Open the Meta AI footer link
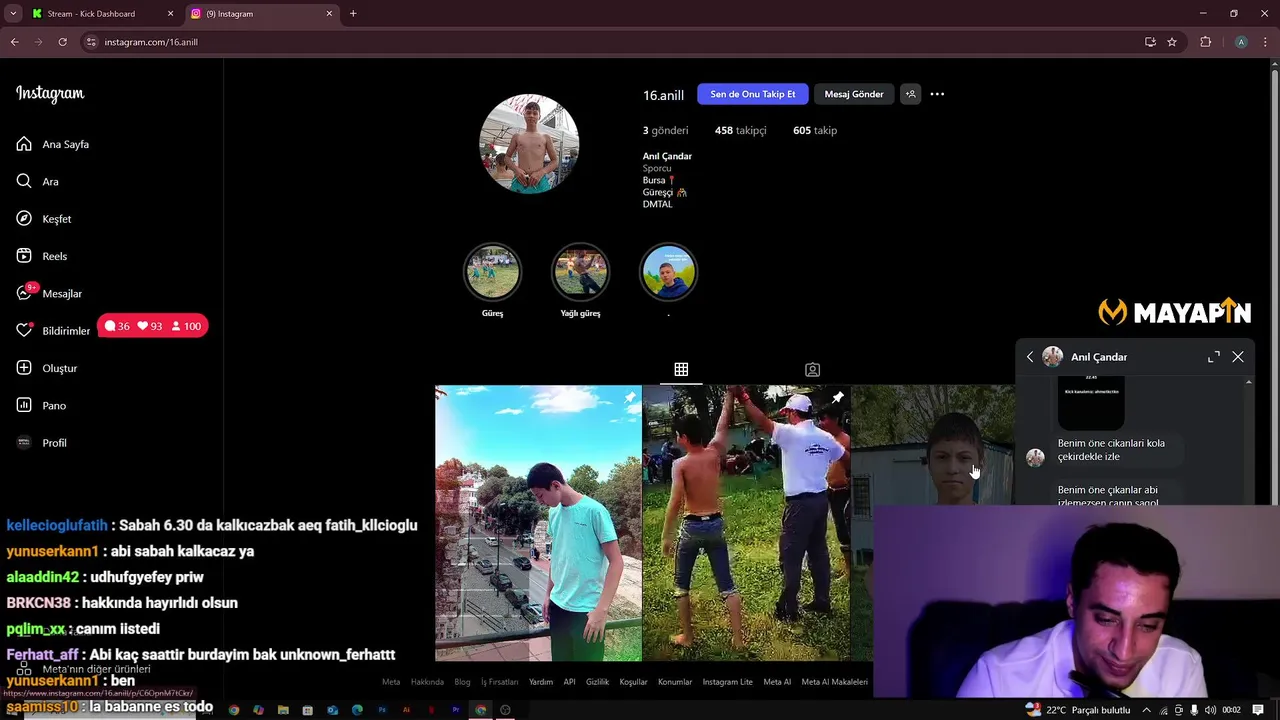Viewport: 1280px width, 720px height. (x=777, y=682)
